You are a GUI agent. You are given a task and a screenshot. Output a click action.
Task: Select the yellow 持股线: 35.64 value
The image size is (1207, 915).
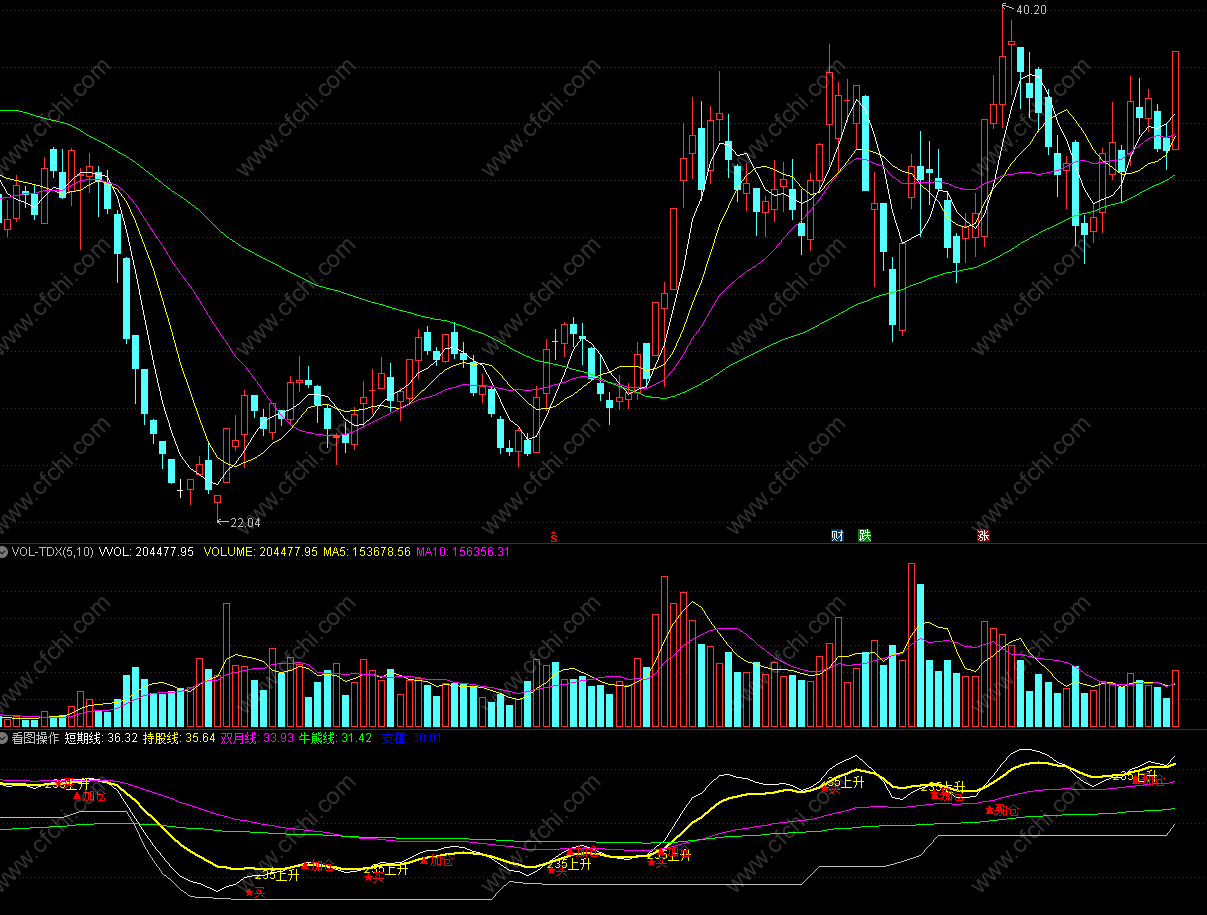[179, 738]
